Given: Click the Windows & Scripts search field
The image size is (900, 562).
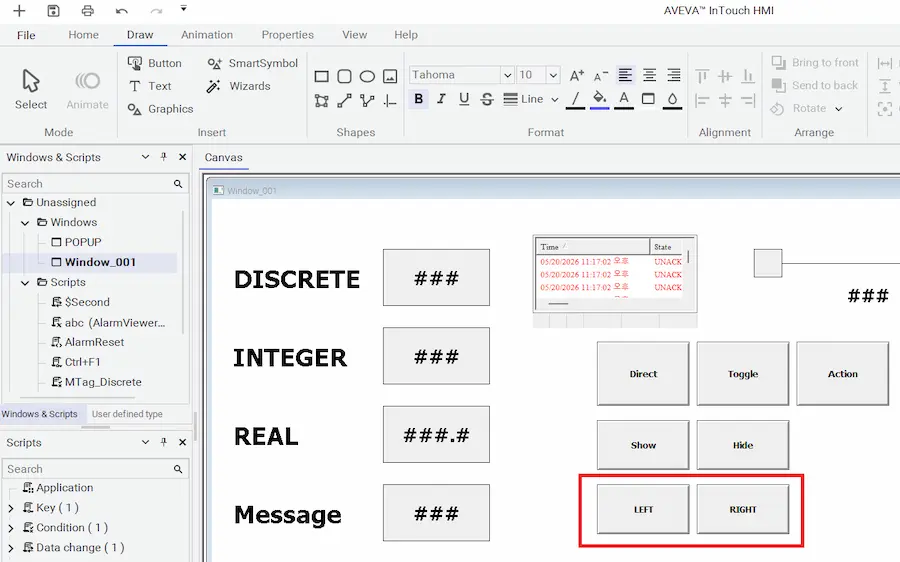Looking at the screenshot, I should [95, 184].
